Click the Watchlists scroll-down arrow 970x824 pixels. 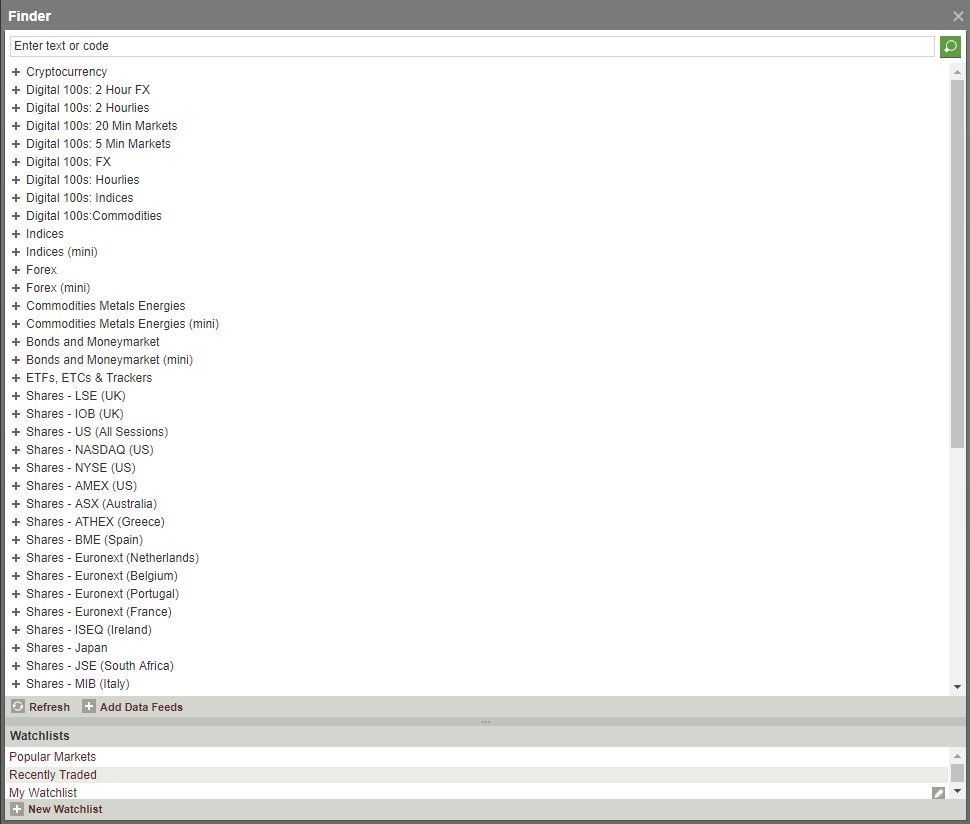[957, 791]
